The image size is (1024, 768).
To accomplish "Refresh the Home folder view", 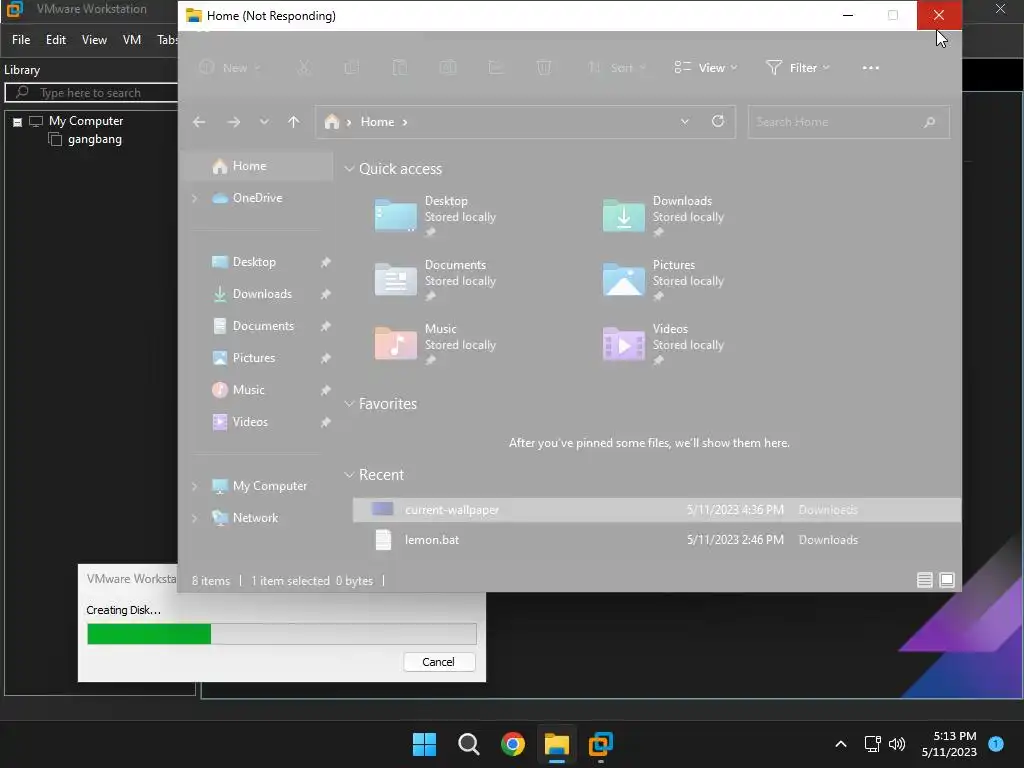I will (x=718, y=121).
